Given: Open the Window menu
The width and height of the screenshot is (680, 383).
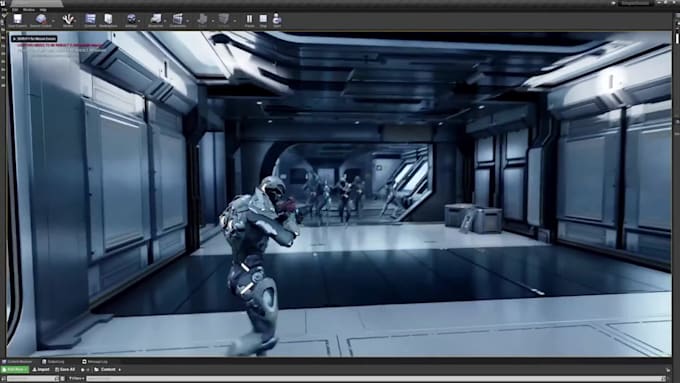Looking at the screenshot, I should point(29,9).
